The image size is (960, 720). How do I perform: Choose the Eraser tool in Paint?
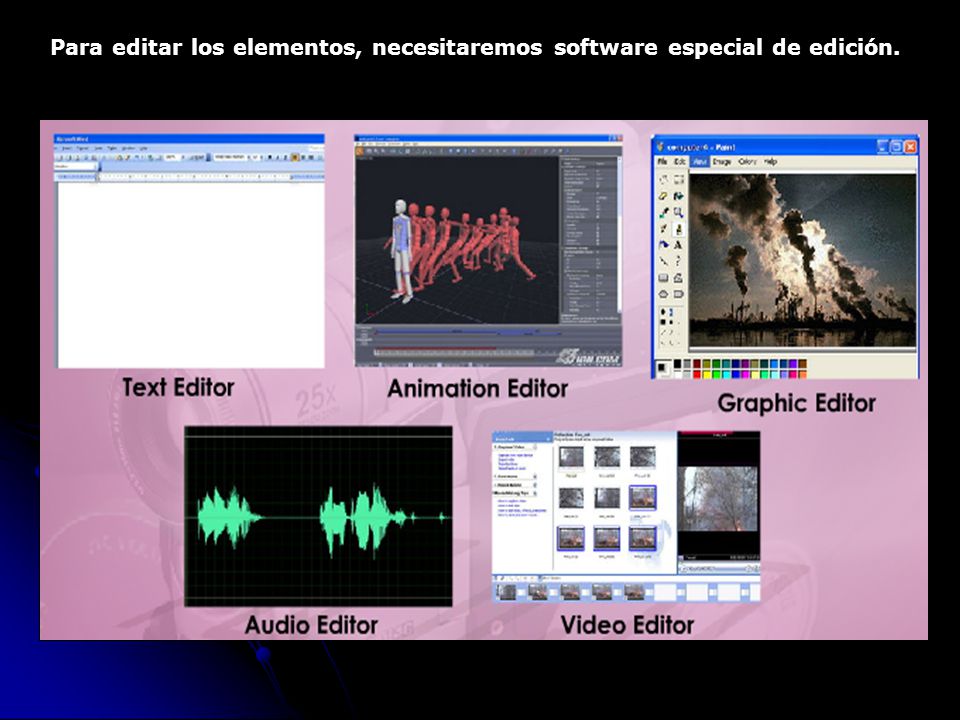tap(663, 196)
